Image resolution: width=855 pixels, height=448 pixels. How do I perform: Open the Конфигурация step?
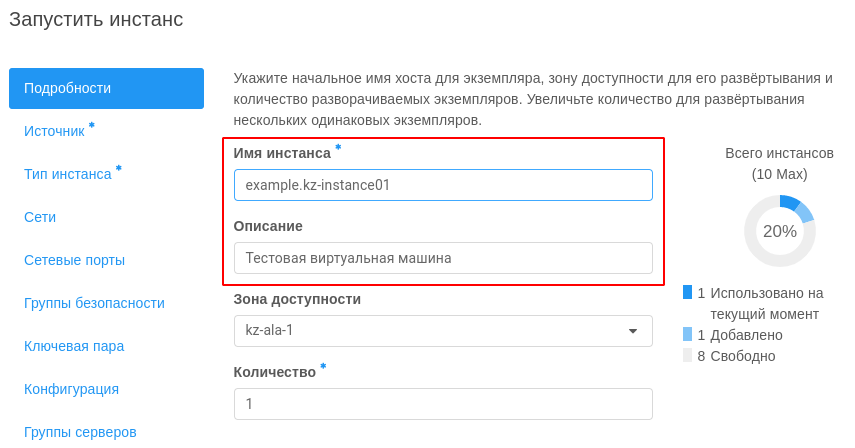click(71, 390)
